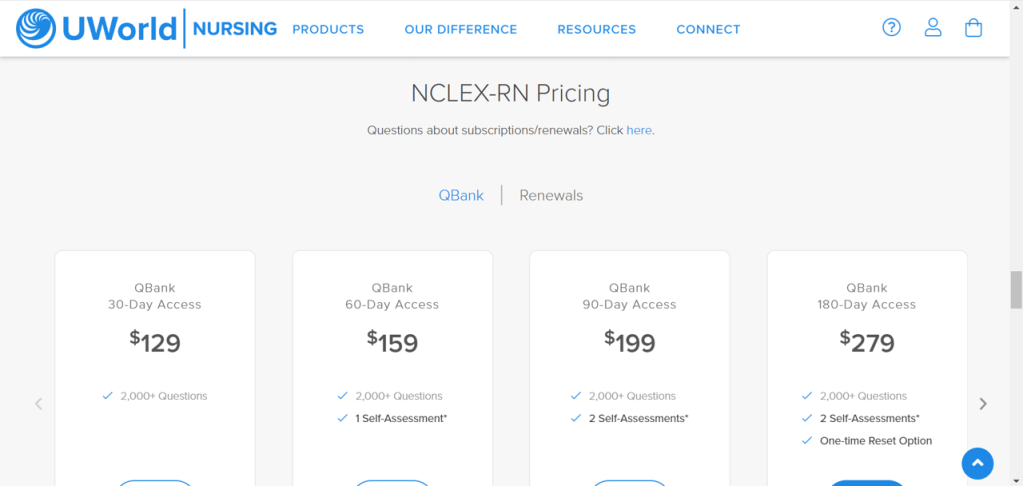Choose the 180-Day Access $279 plan
The width and height of the screenshot is (1023, 486).
[x=867, y=340]
